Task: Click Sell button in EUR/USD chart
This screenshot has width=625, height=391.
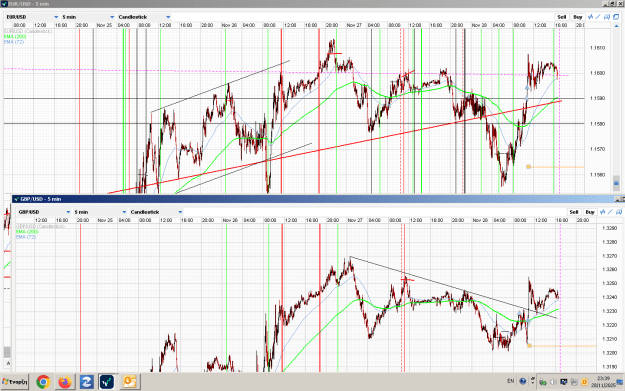Action: point(562,17)
